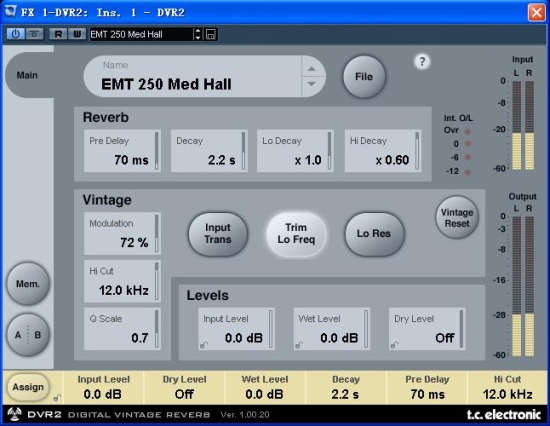Adjust the Pre Delay slider bar

[x=156, y=151]
